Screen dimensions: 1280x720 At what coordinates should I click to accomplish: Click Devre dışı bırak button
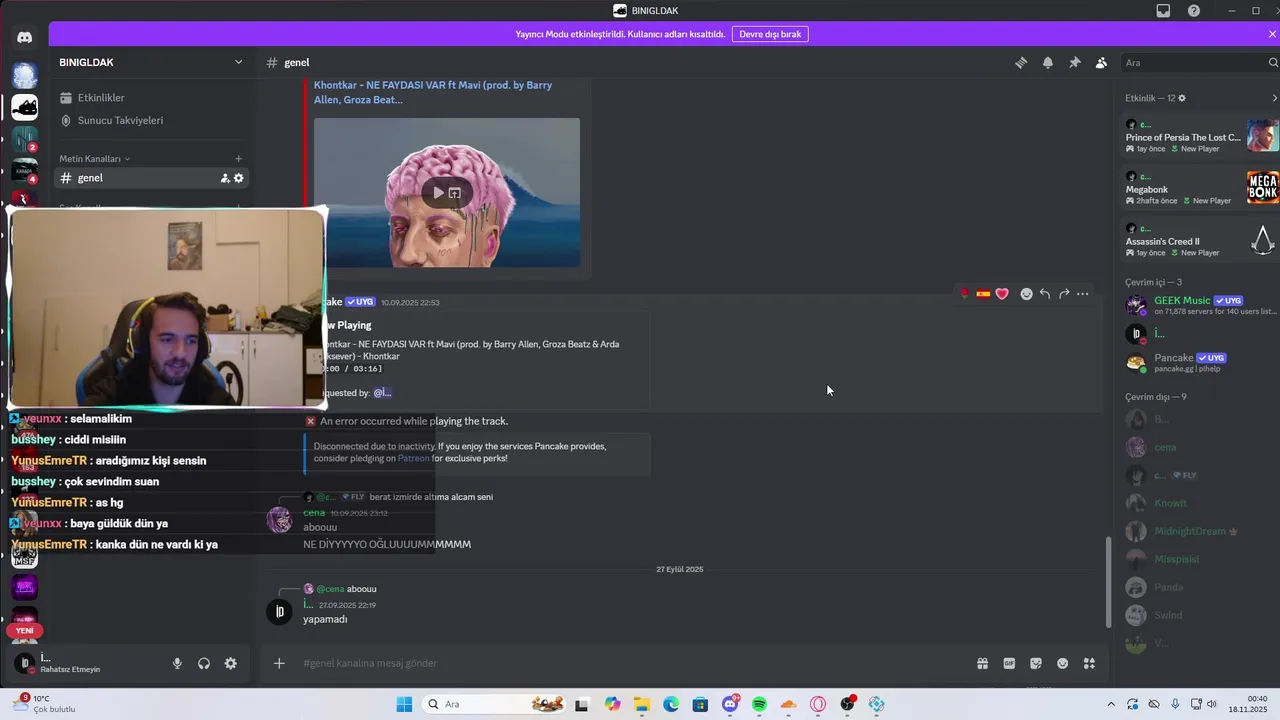pyautogui.click(x=770, y=34)
